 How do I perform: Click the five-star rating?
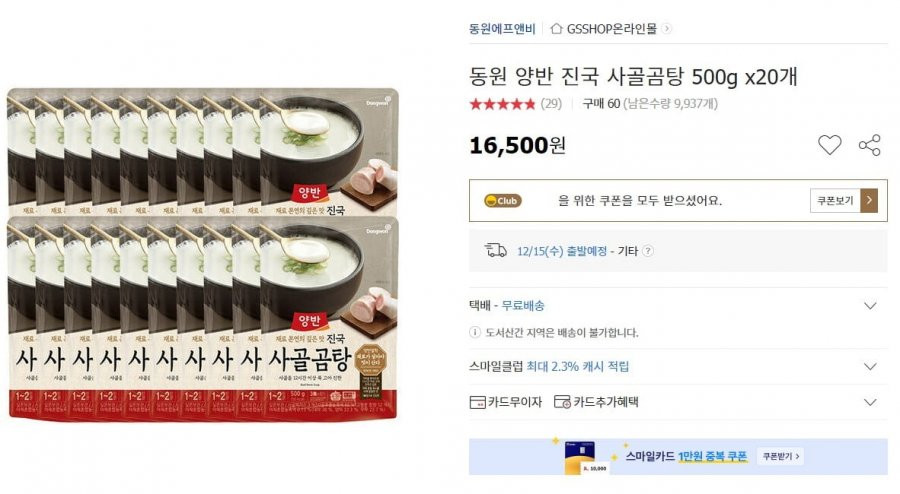502,104
